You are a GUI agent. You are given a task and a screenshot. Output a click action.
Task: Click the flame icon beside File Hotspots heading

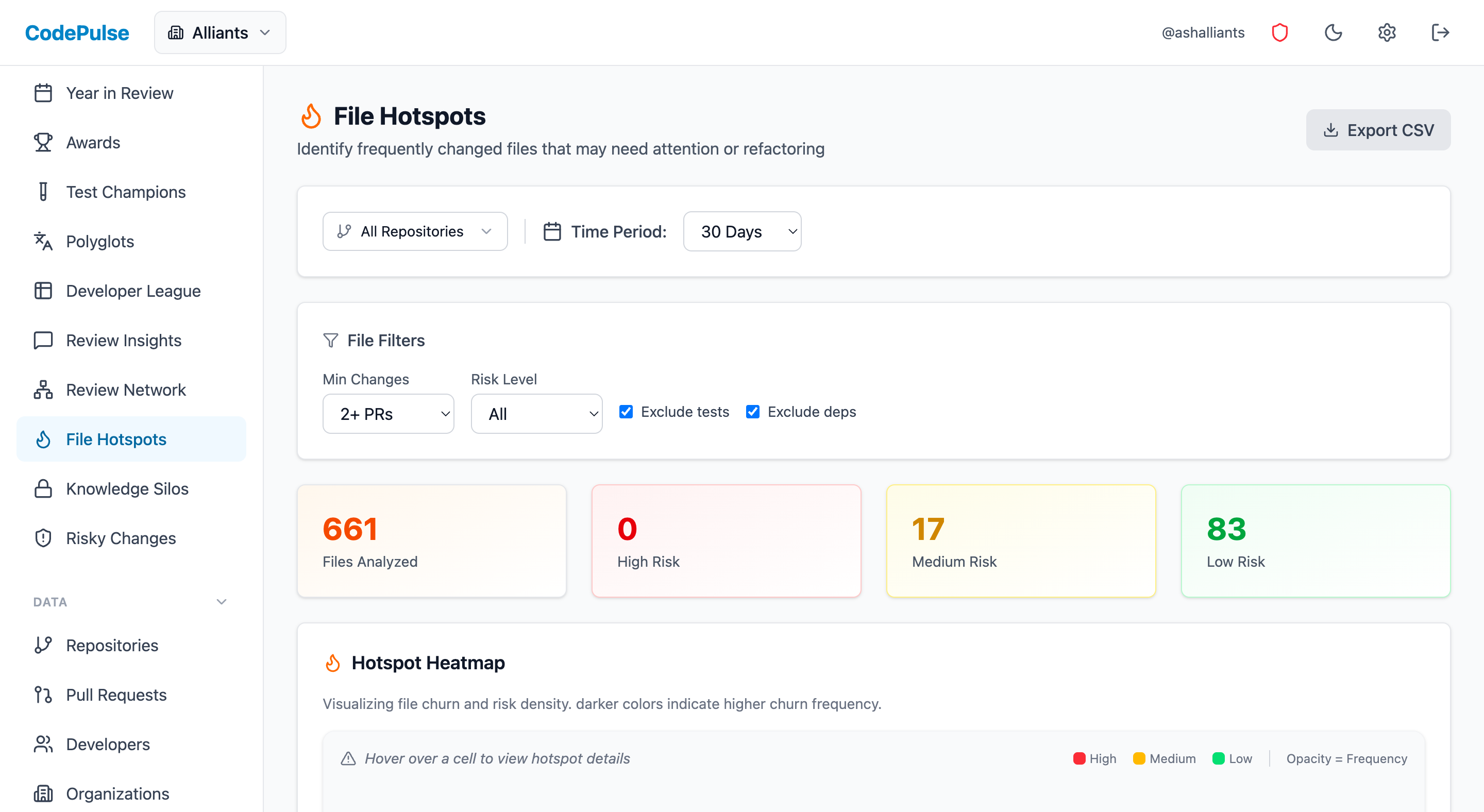coord(311,116)
